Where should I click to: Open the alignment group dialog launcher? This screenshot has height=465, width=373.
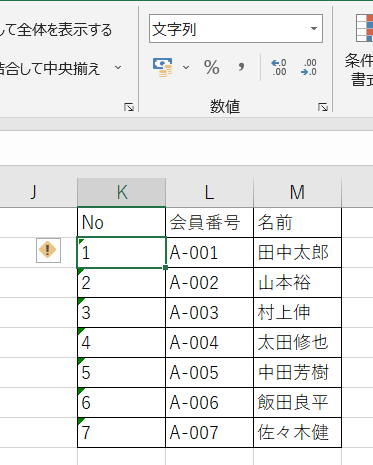point(129,107)
